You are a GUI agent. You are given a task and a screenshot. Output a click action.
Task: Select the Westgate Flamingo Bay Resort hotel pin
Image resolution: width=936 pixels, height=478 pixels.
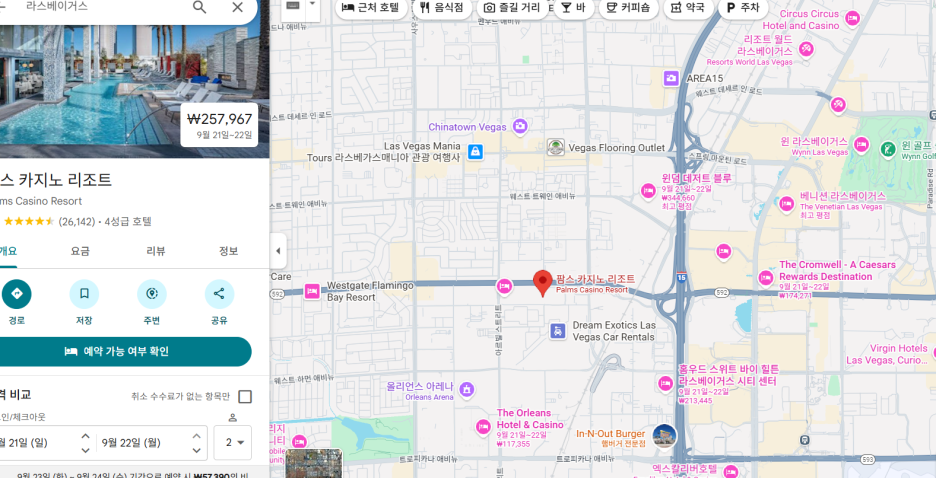tap(312, 291)
